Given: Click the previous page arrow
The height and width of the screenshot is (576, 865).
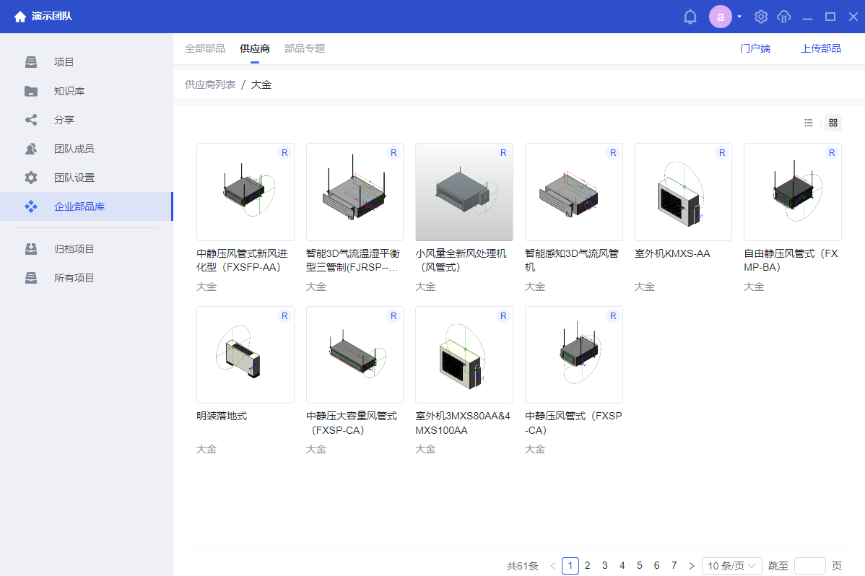Looking at the screenshot, I should click(x=553, y=566).
